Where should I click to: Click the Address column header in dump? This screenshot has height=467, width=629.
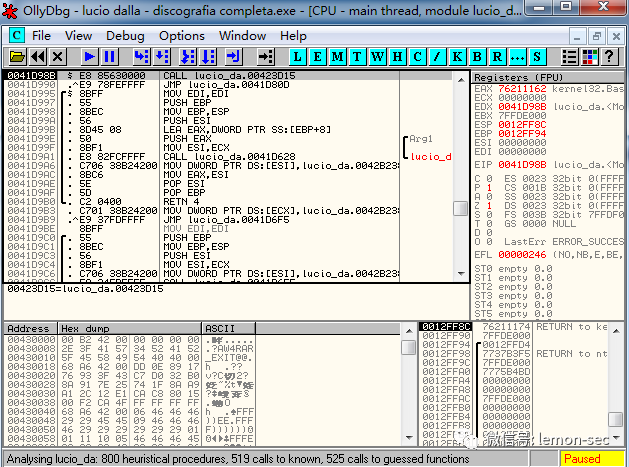click(x=30, y=329)
